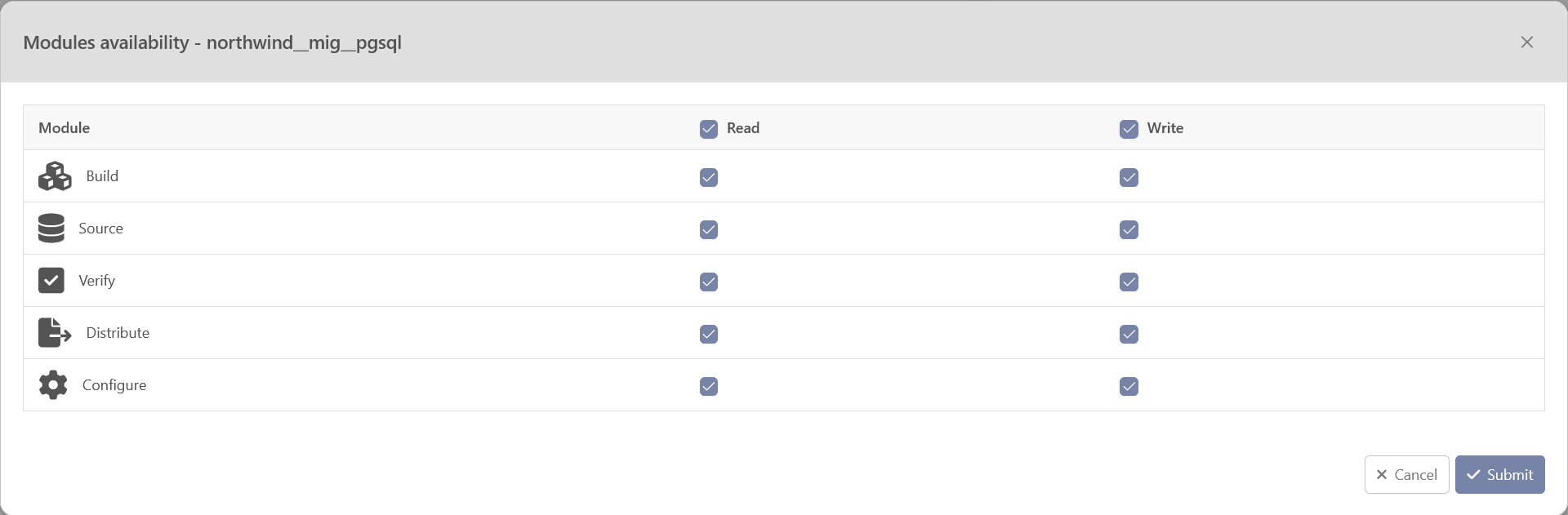Disable Read permission for Source
Screen dimensions: 1568x515
(709, 230)
